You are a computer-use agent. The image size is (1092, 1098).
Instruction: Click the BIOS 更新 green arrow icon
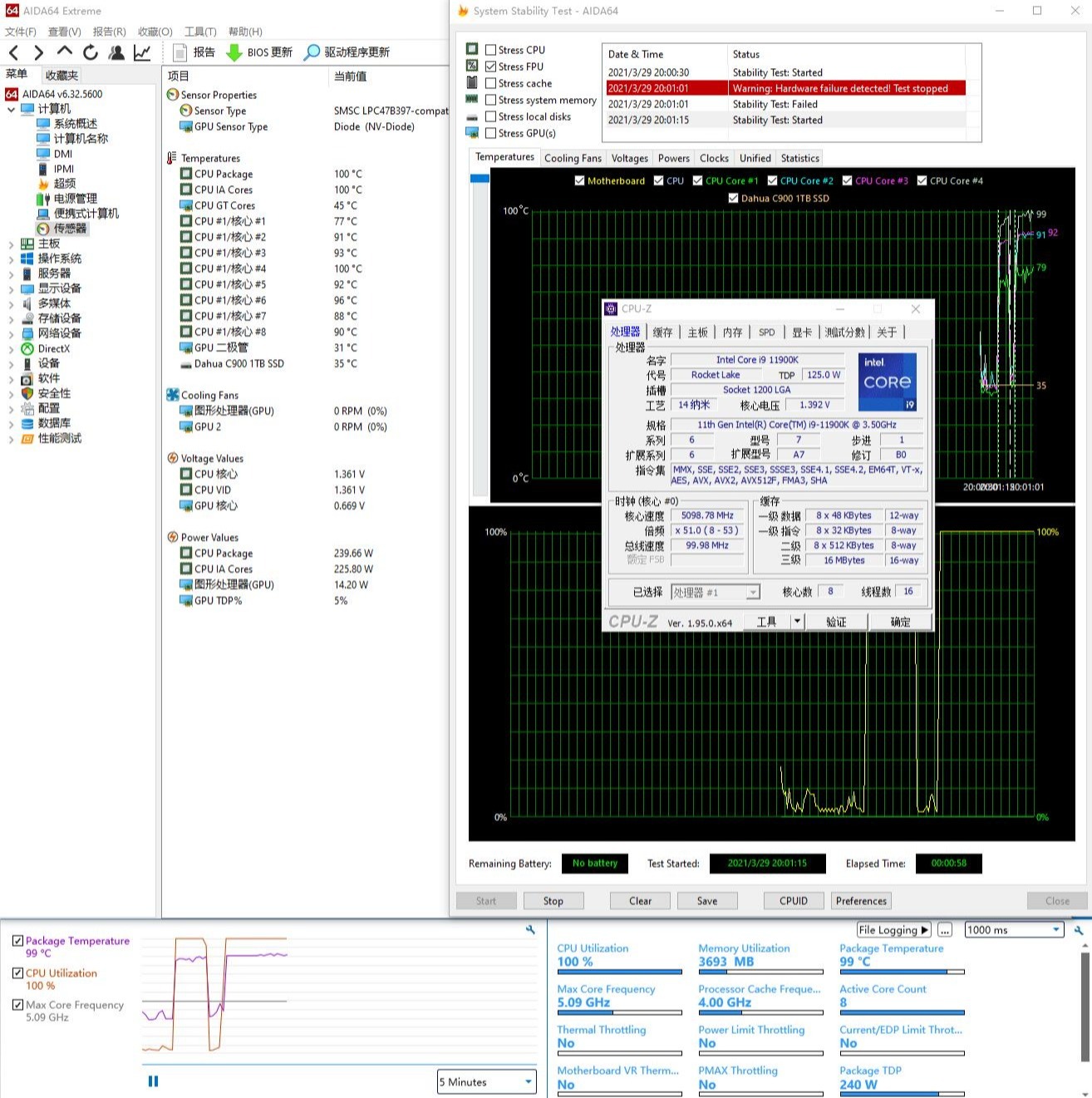click(234, 52)
